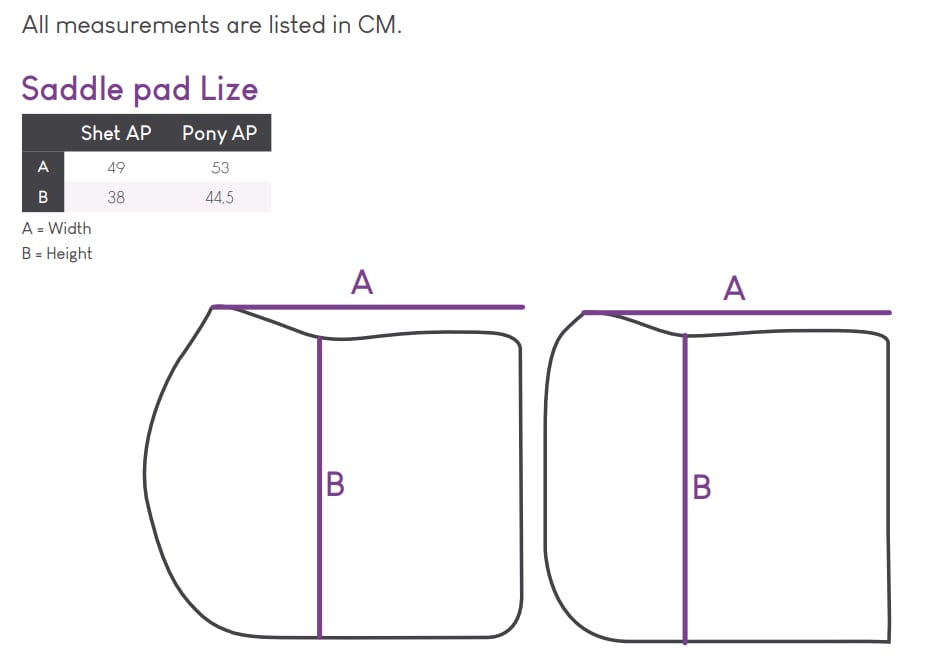This screenshot has width=926, height=669.
Task: Select the value 49 in the table
Action: point(116,168)
